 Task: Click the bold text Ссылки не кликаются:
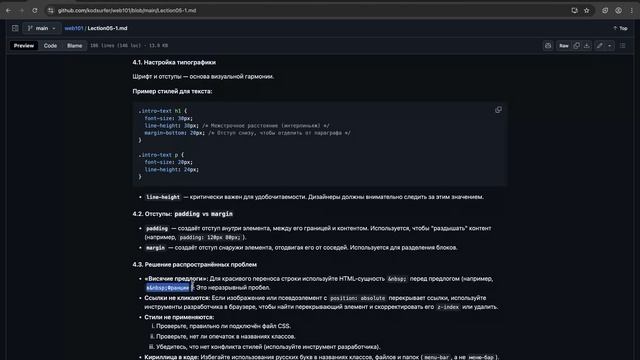coord(177,298)
